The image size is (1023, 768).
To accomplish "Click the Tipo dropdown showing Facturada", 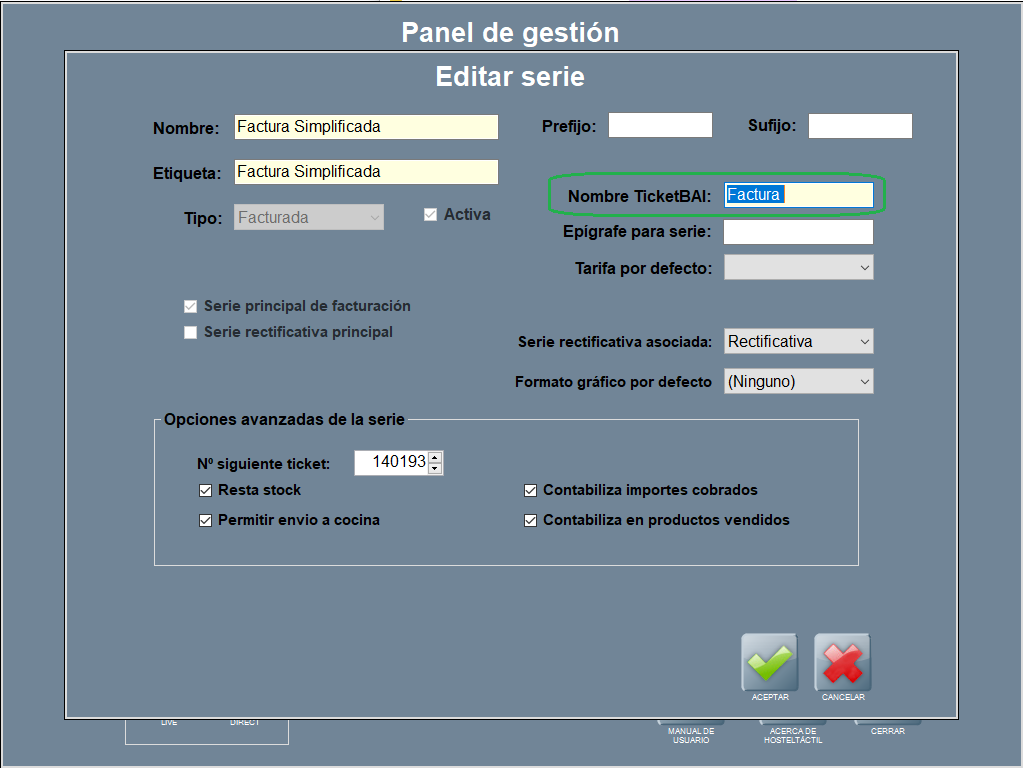I will tap(308, 218).
